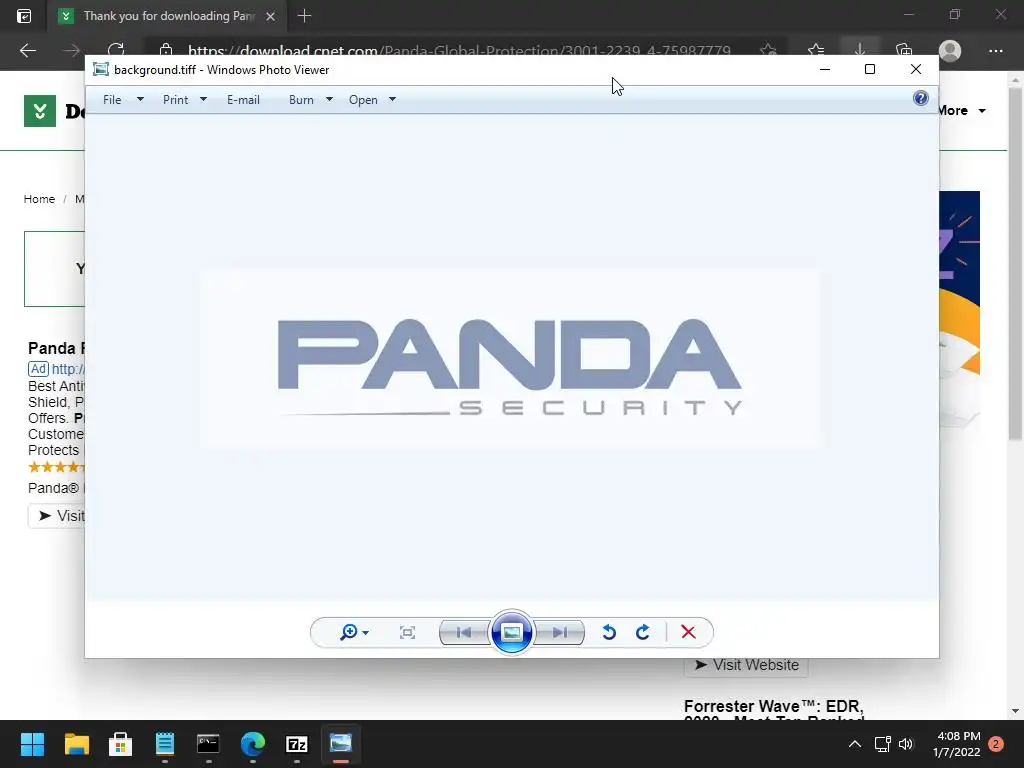Click the E-mail menu item

coord(244,100)
